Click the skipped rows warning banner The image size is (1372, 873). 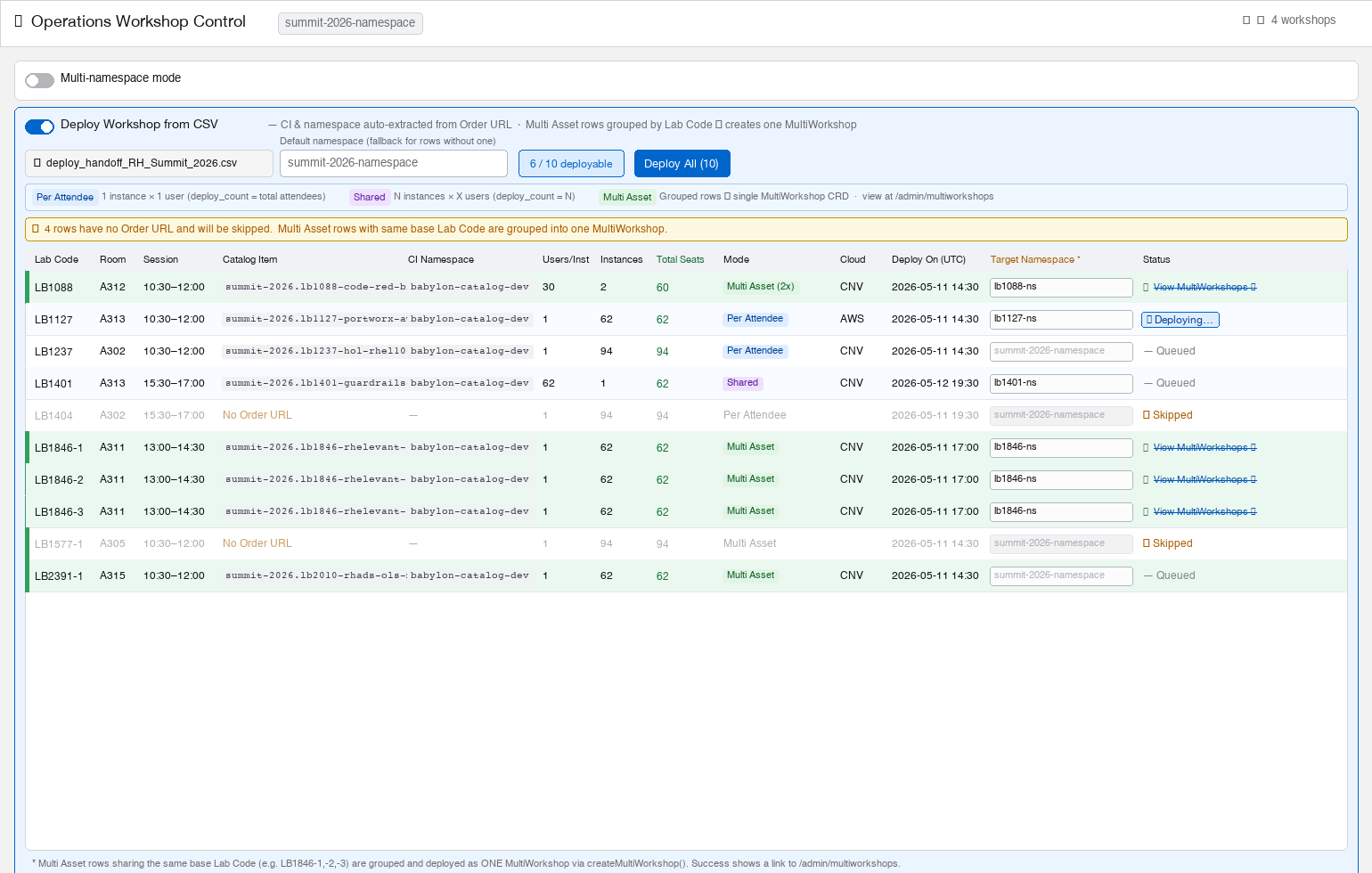pos(686,229)
